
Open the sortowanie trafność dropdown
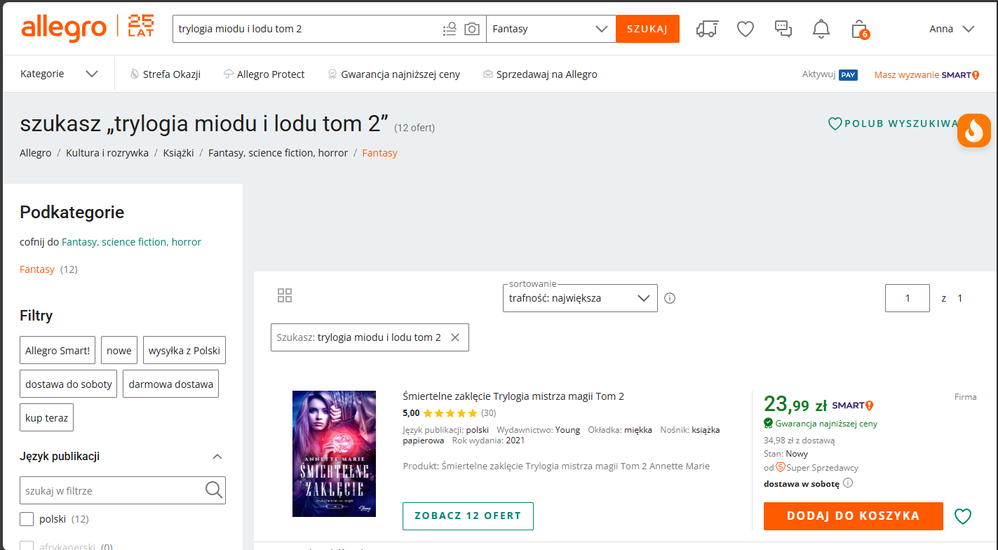pyautogui.click(x=580, y=298)
